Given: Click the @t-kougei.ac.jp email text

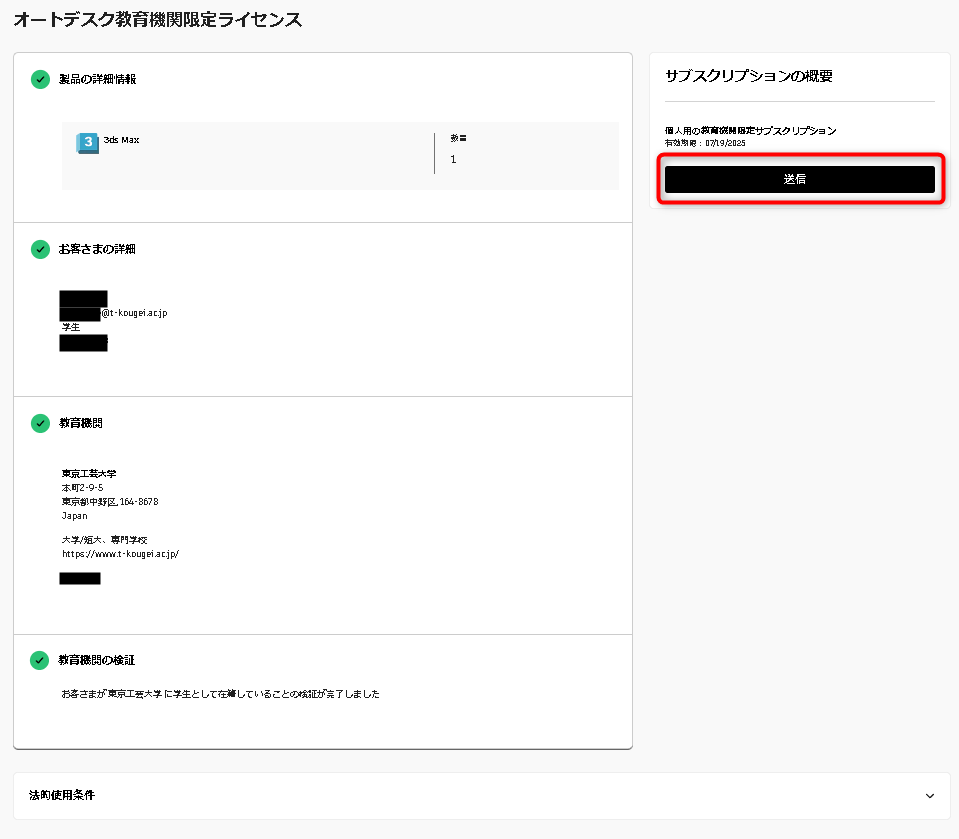Looking at the screenshot, I should 135,312.
